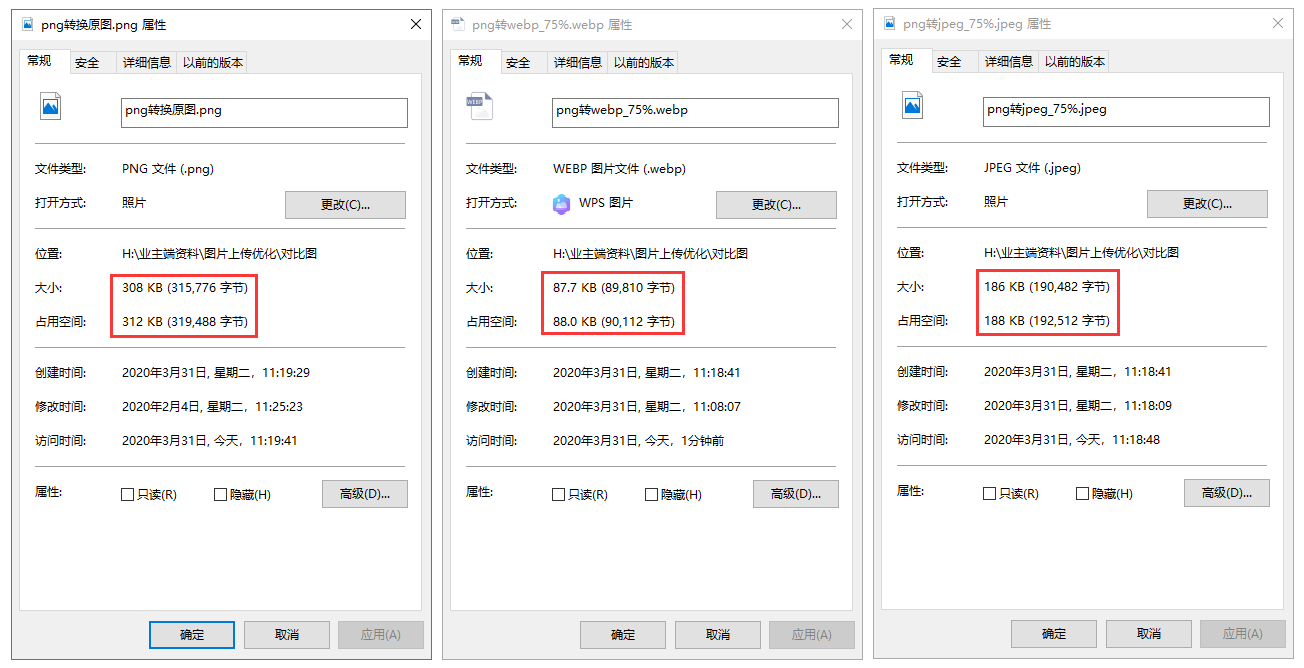Click 取消 in the webp properties dialog
Image resolution: width=1304 pixels, height=668 pixels.
pos(717,634)
